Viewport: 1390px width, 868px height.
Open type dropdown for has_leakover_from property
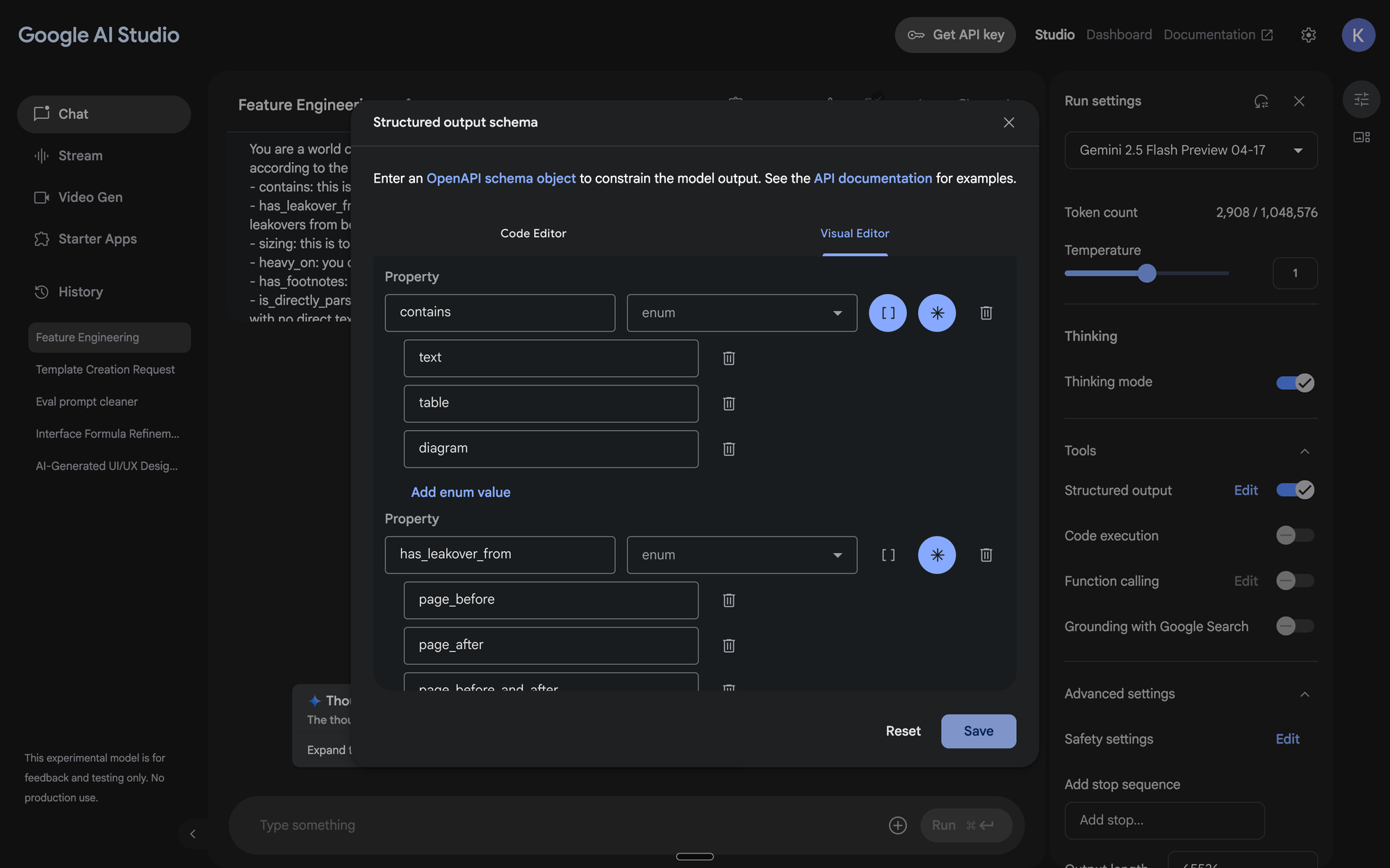coord(742,555)
